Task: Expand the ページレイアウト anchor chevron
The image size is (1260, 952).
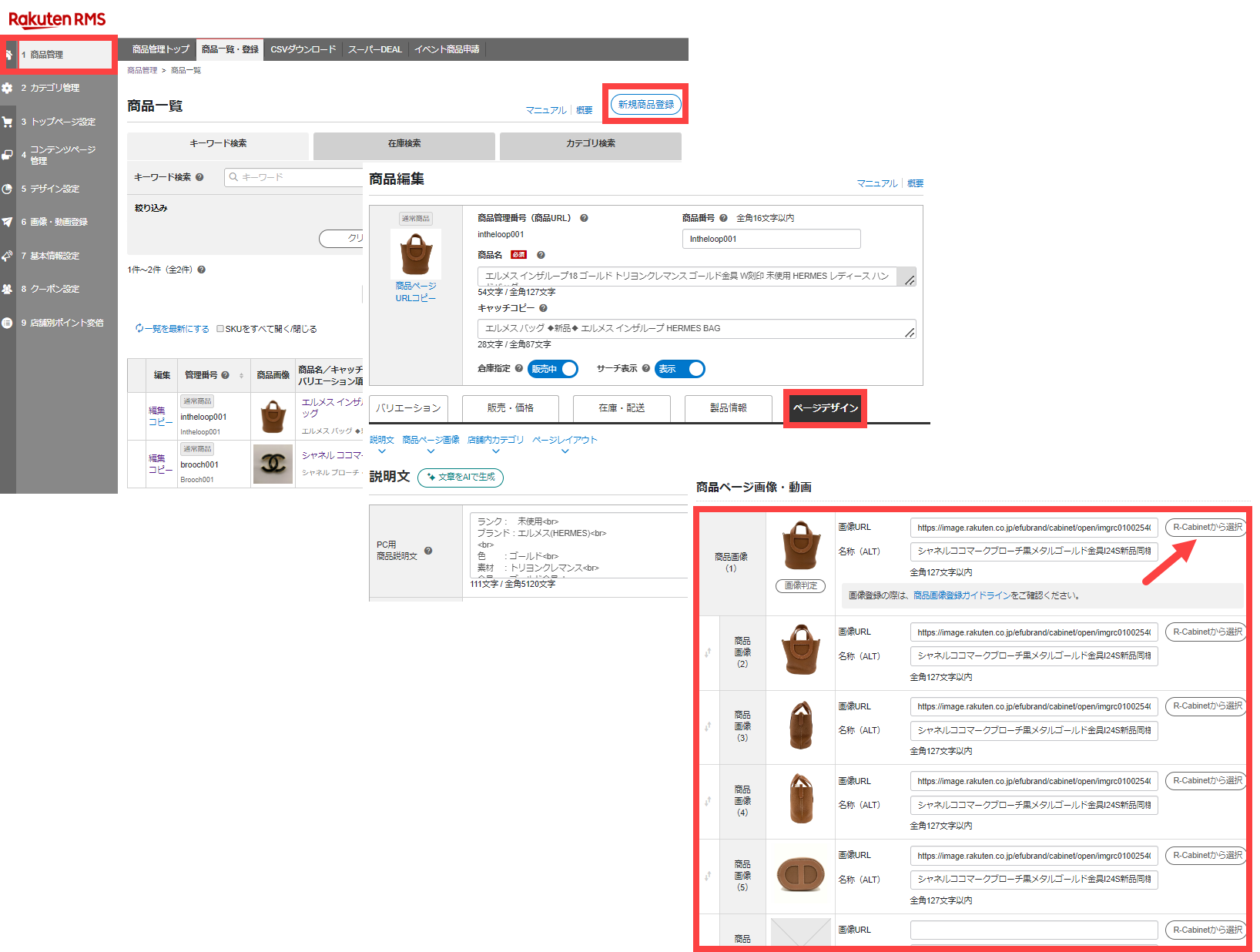Action: click(x=565, y=451)
